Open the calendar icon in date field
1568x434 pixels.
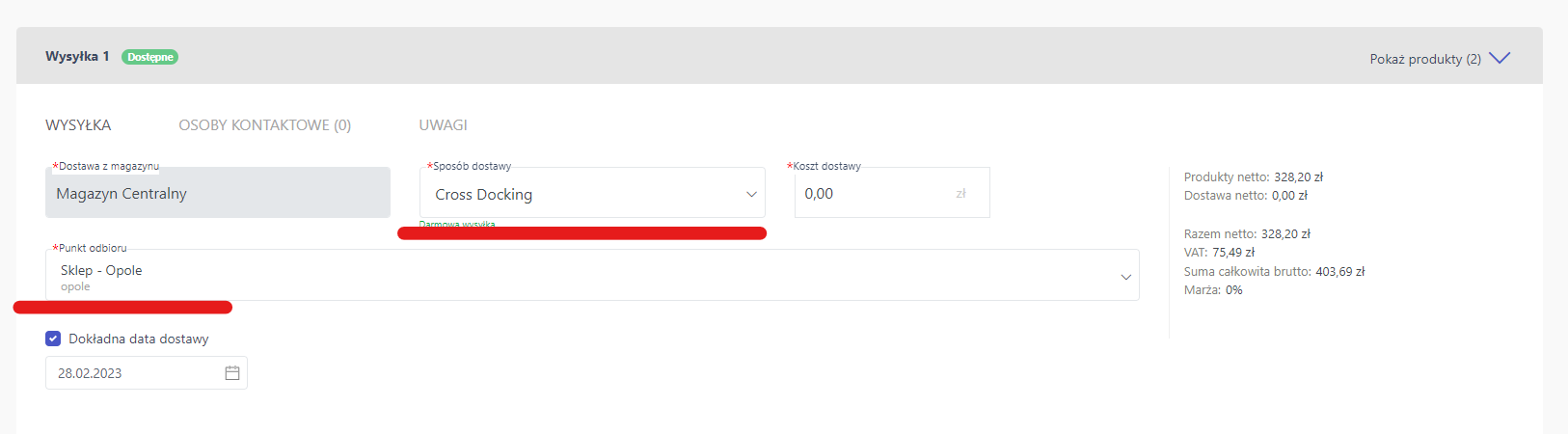tap(232, 373)
